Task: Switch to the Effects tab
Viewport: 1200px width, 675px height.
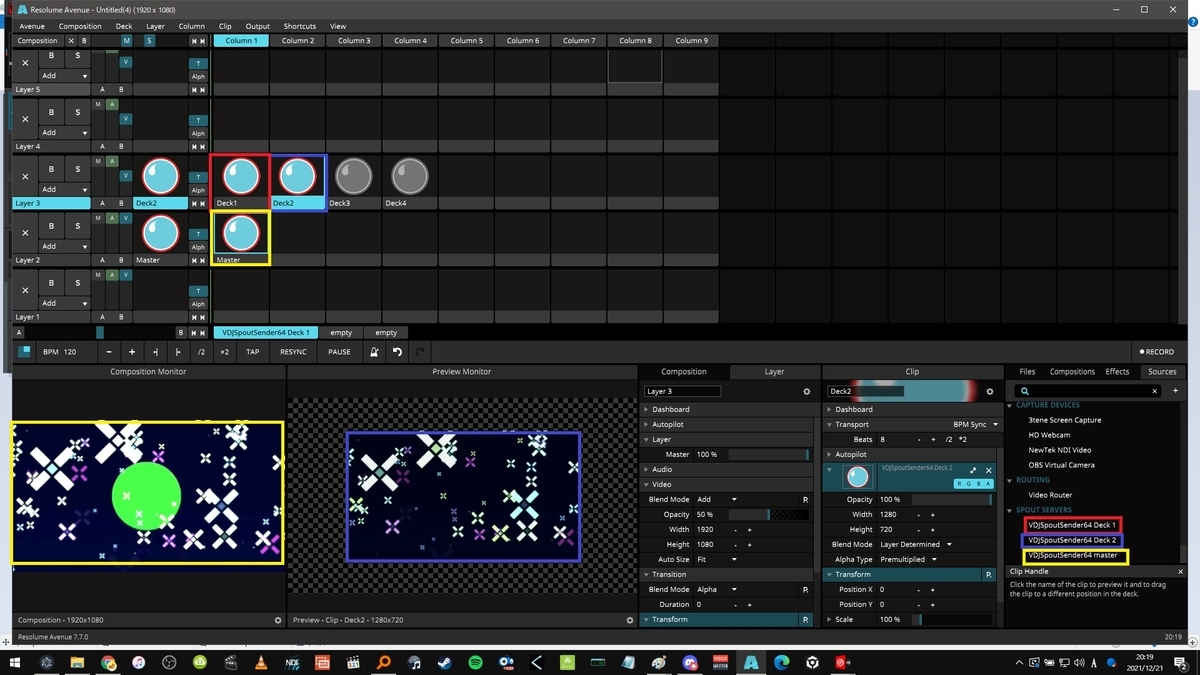Action: (1117, 371)
